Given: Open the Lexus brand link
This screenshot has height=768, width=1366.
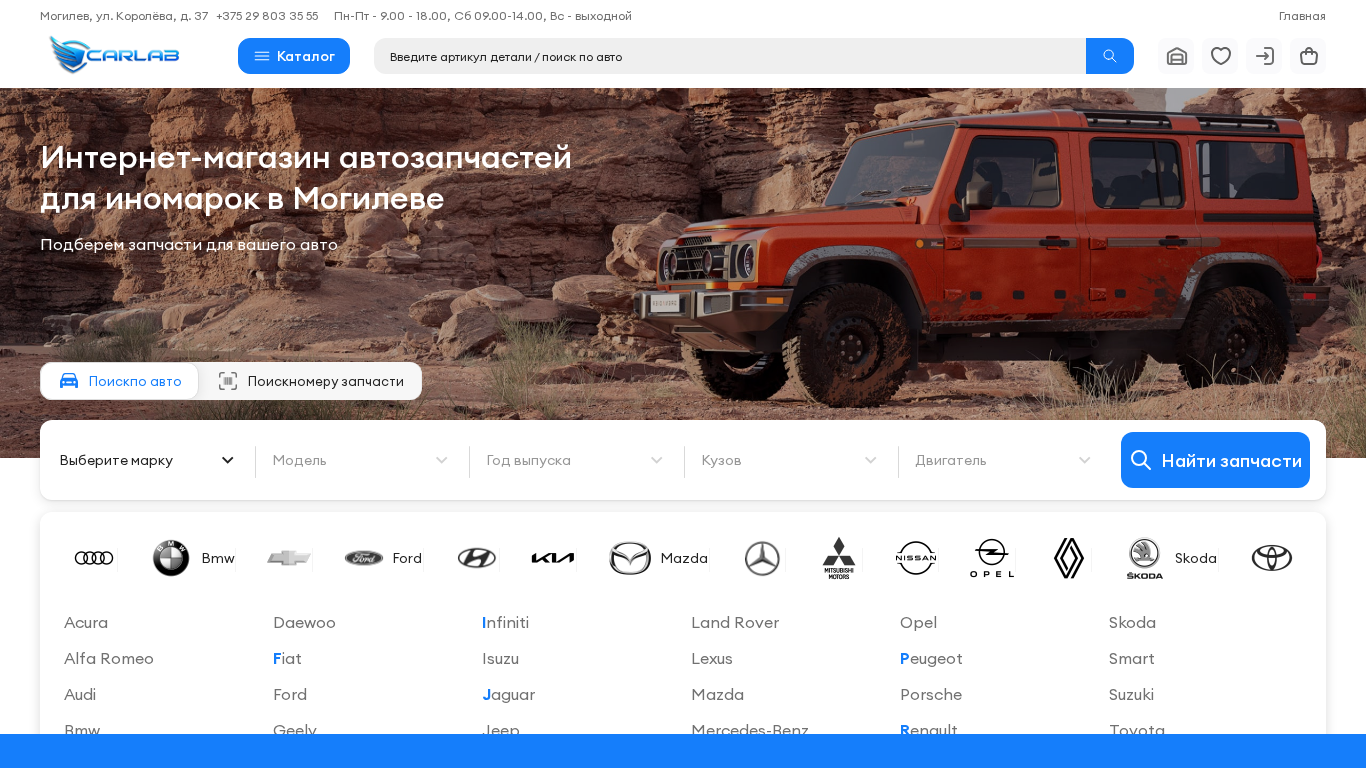Looking at the screenshot, I should click(x=712, y=658).
